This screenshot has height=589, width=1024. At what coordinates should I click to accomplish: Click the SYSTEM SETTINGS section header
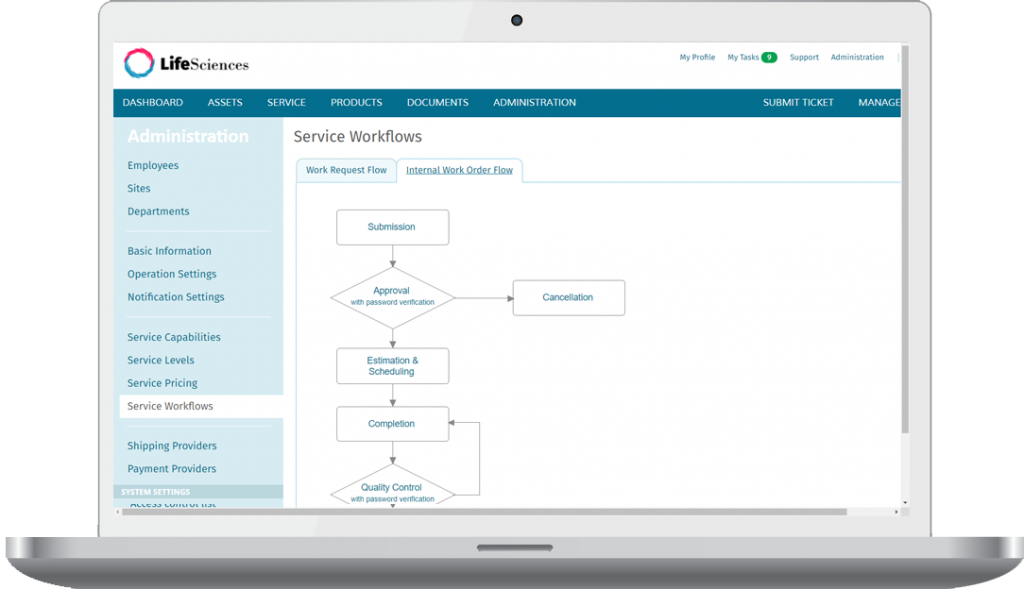tap(198, 492)
